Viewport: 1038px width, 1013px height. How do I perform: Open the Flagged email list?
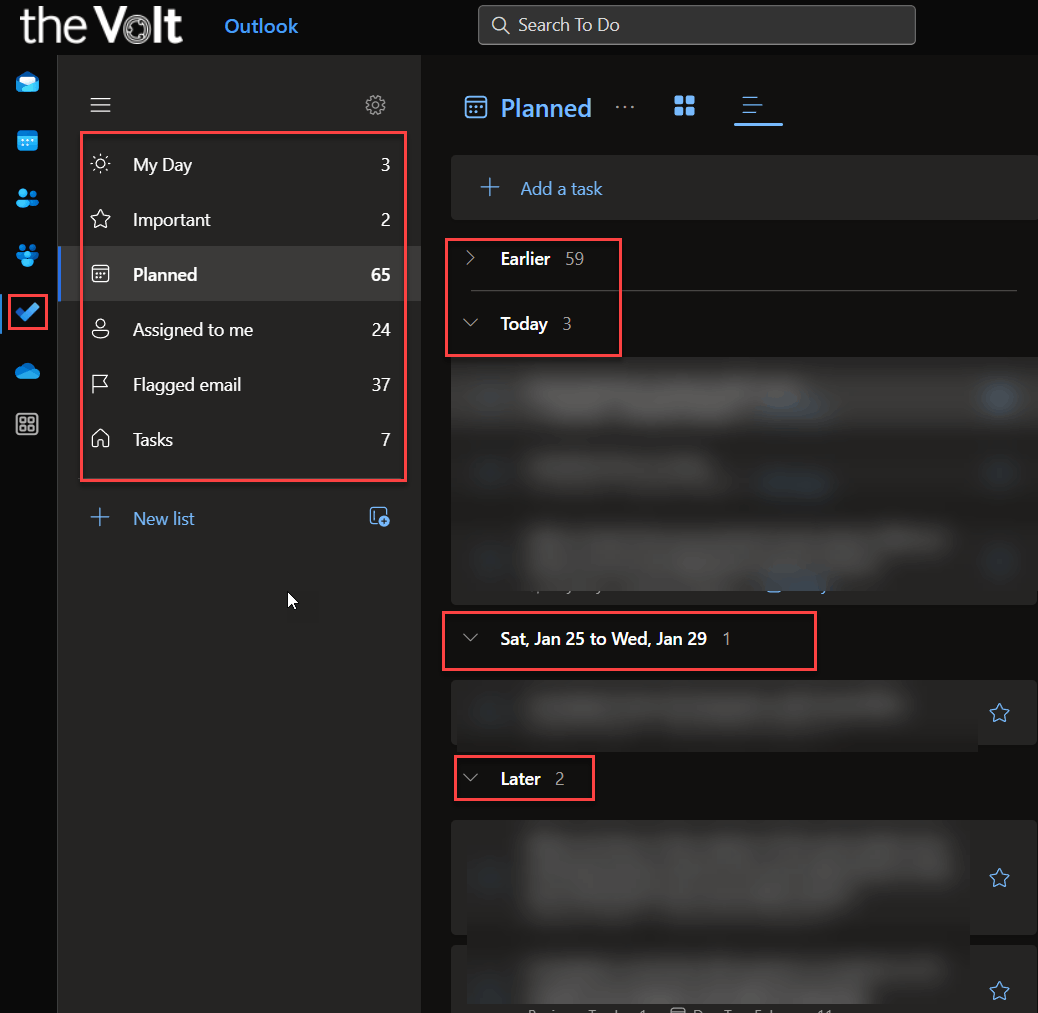(242, 384)
